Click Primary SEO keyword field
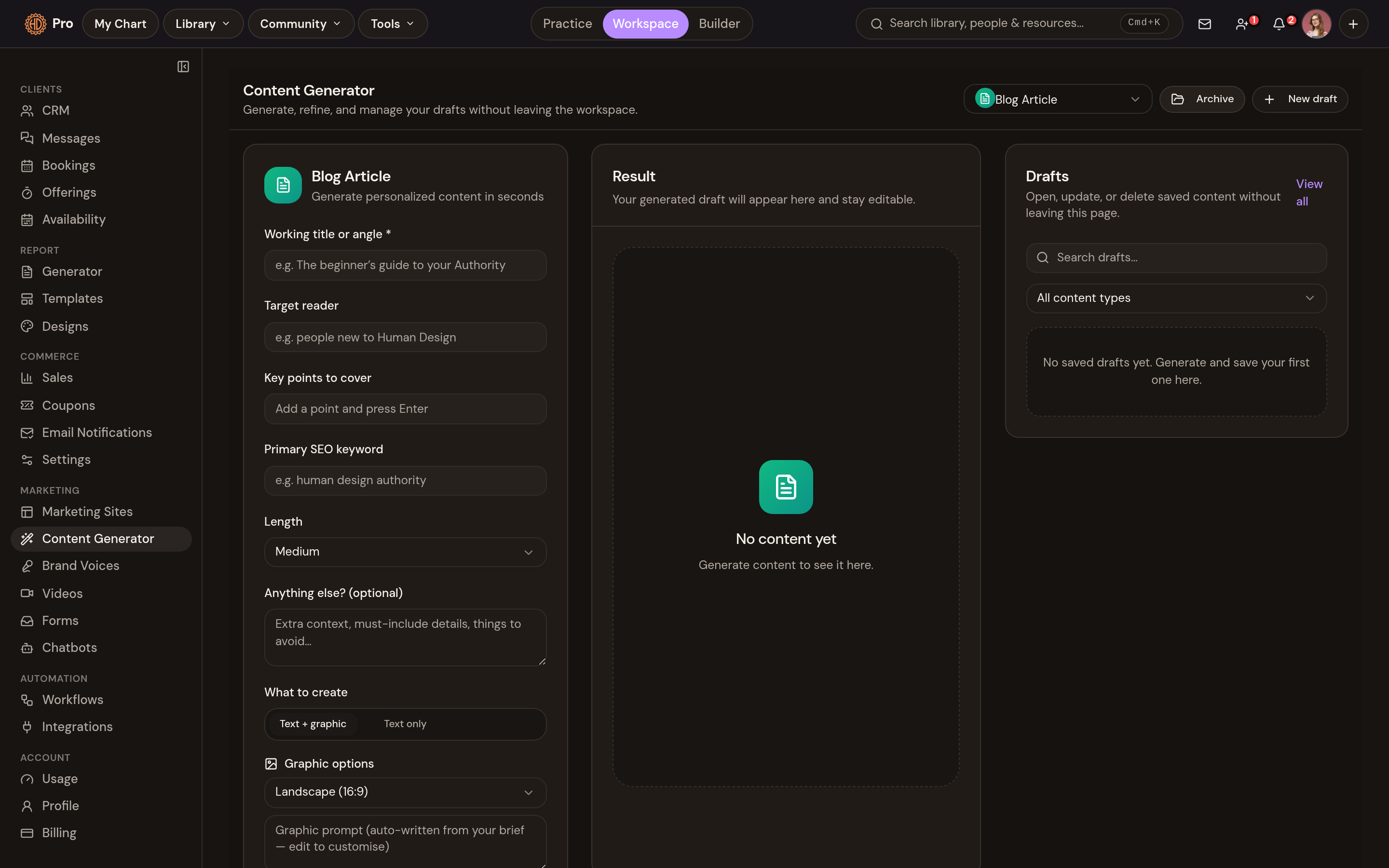 [405, 480]
